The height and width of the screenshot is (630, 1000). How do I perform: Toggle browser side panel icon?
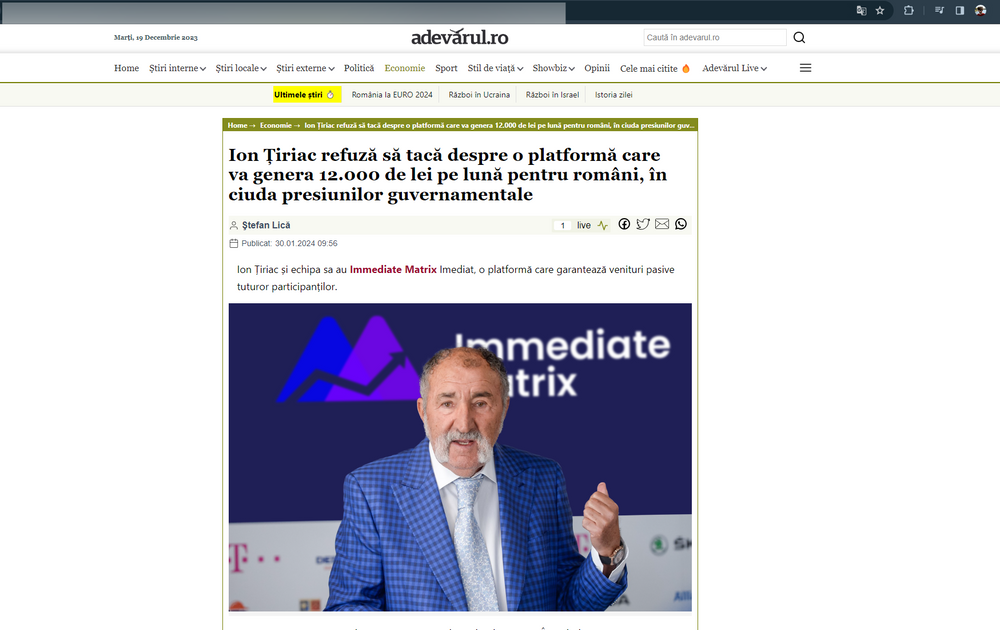pos(959,10)
